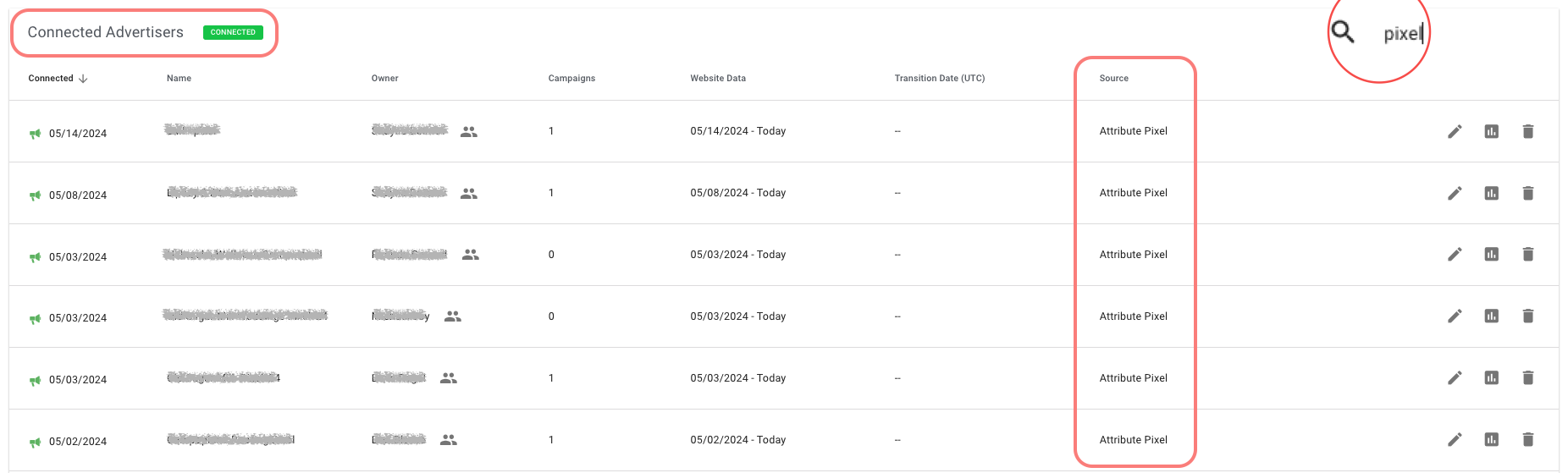Click trash icon in the 05/08/2024 row
This screenshot has width=1568, height=473.
(1528, 193)
